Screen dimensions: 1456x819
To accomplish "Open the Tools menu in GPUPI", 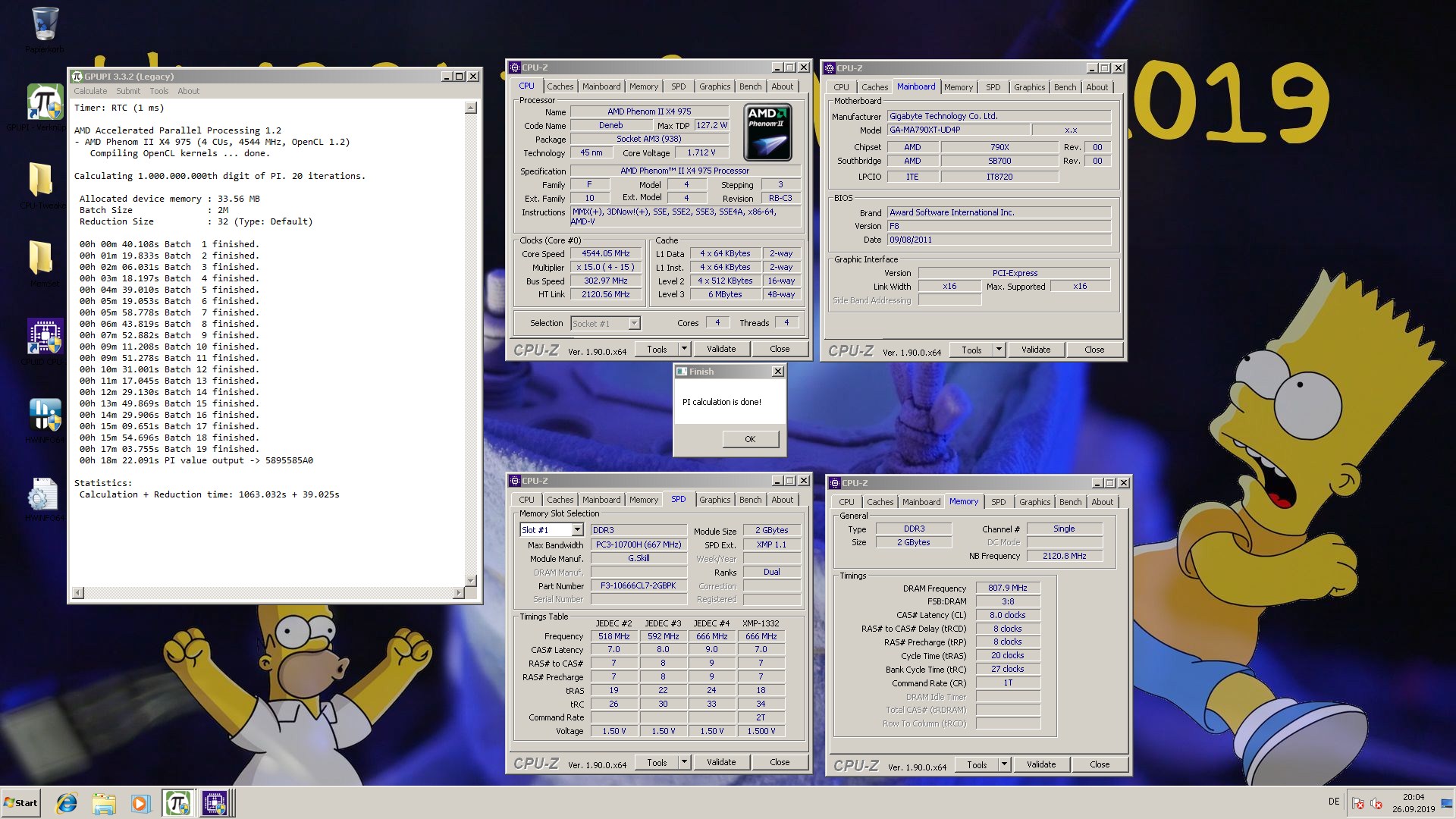I will (x=158, y=91).
